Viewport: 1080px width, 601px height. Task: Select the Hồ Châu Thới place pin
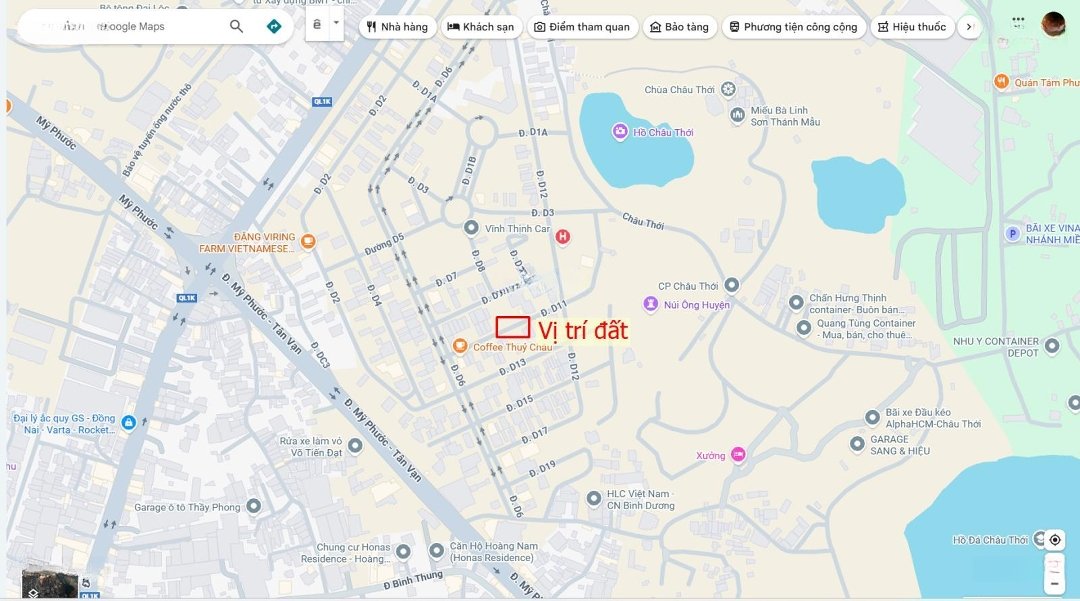point(620,131)
